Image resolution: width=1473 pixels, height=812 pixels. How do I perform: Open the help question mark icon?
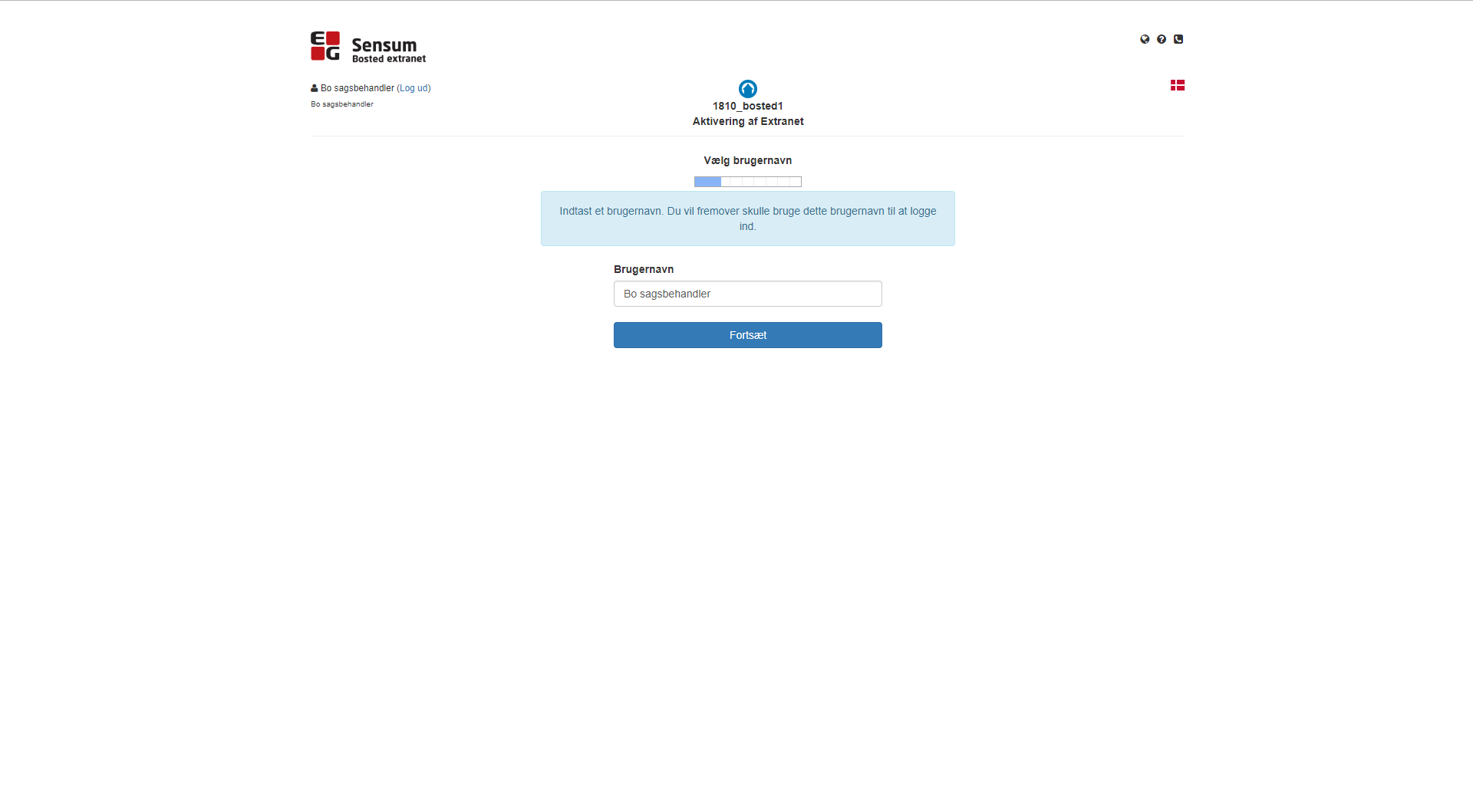(1162, 39)
